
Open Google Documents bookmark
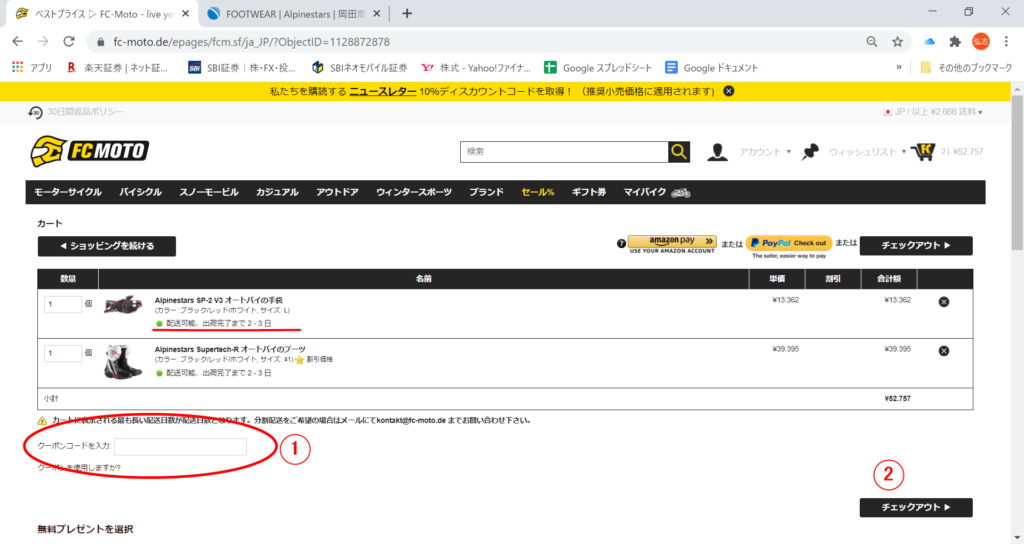click(711, 67)
